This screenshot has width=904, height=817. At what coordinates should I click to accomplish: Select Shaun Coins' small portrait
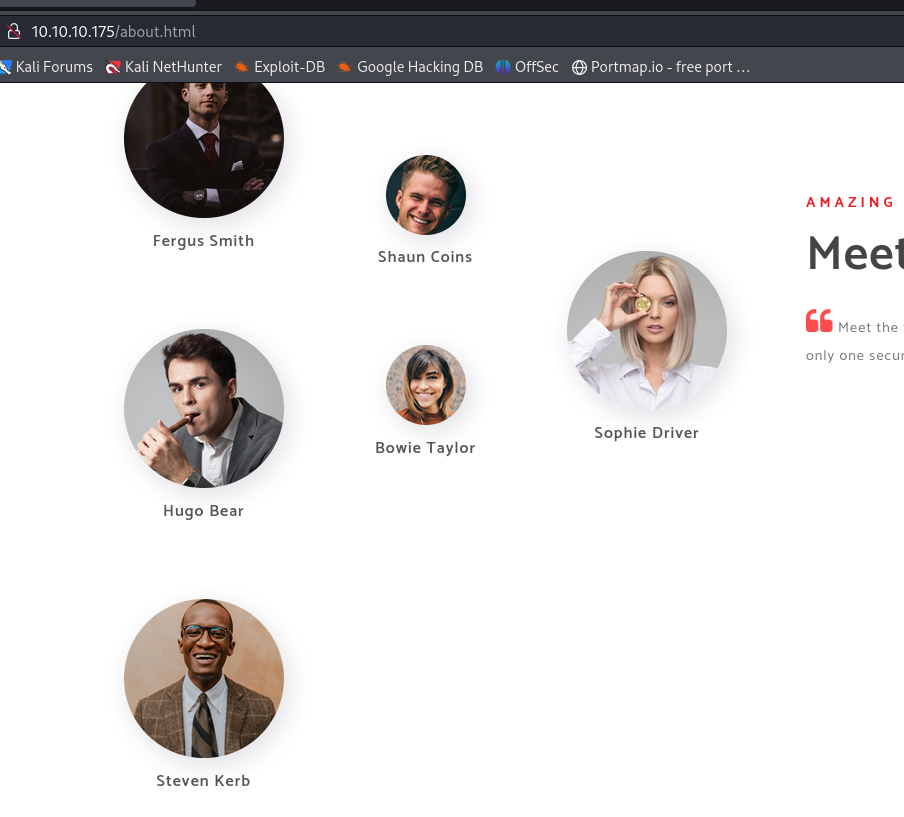(426, 195)
